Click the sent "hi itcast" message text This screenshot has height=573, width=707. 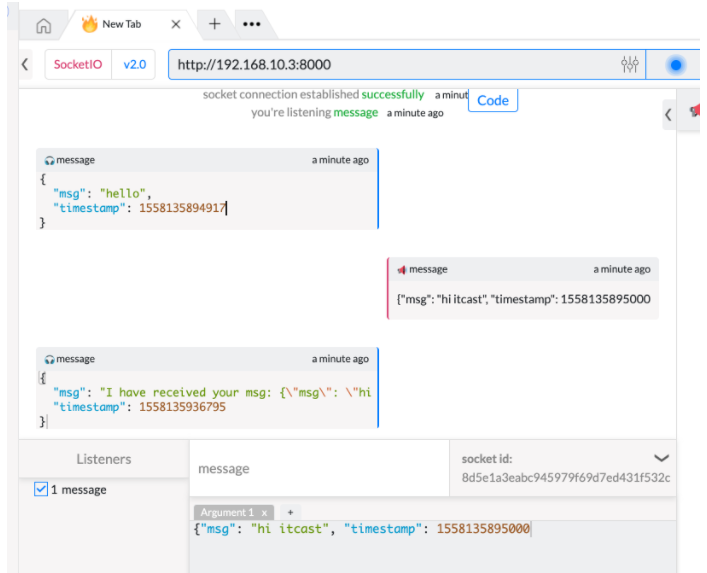pyautogui.click(x=523, y=299)
